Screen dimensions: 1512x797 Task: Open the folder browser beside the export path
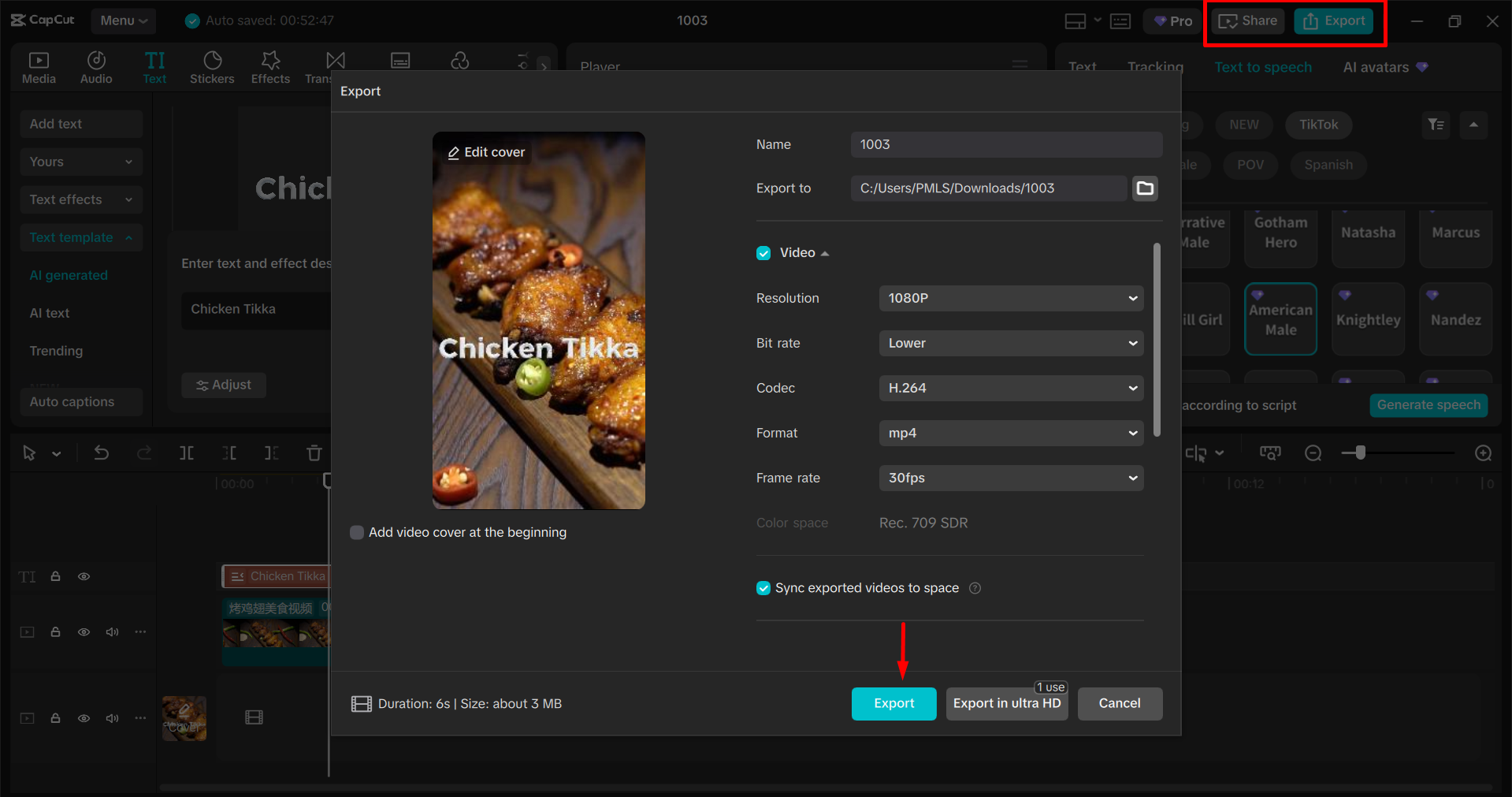tap(1145, 188)
